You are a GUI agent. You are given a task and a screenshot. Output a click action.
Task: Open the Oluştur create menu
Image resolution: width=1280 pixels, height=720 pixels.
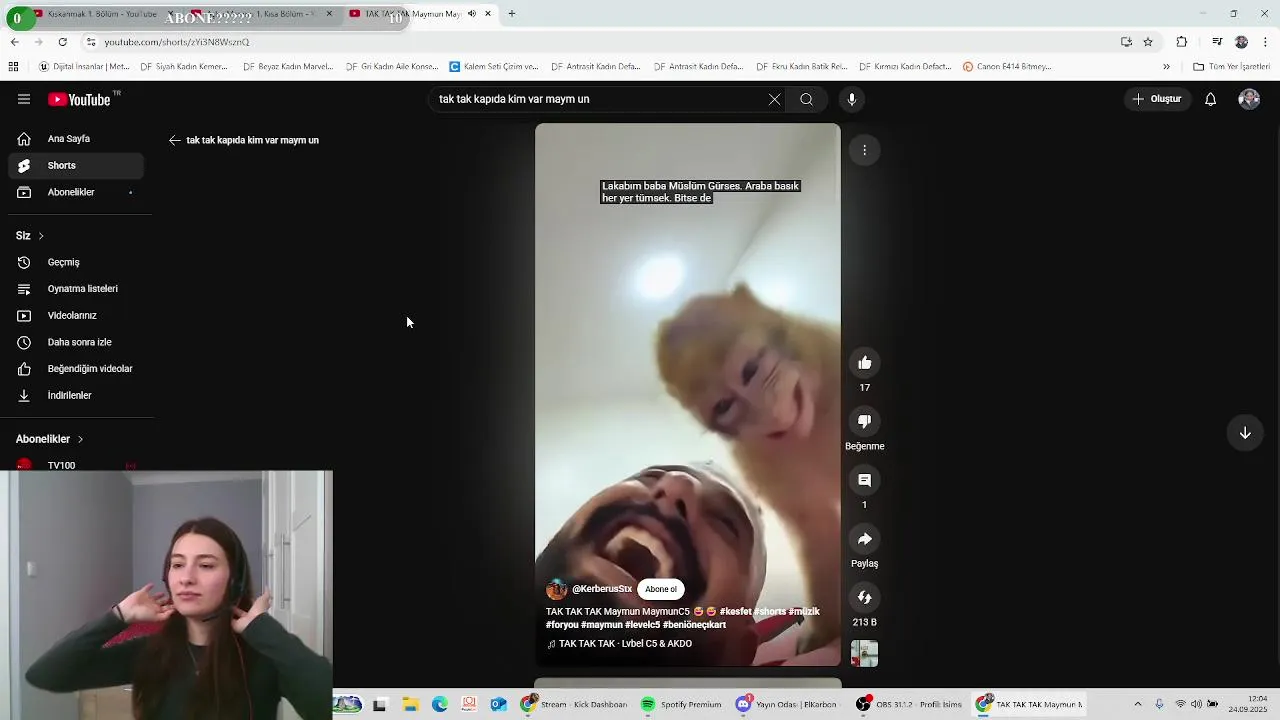(x=1156, y=99)
